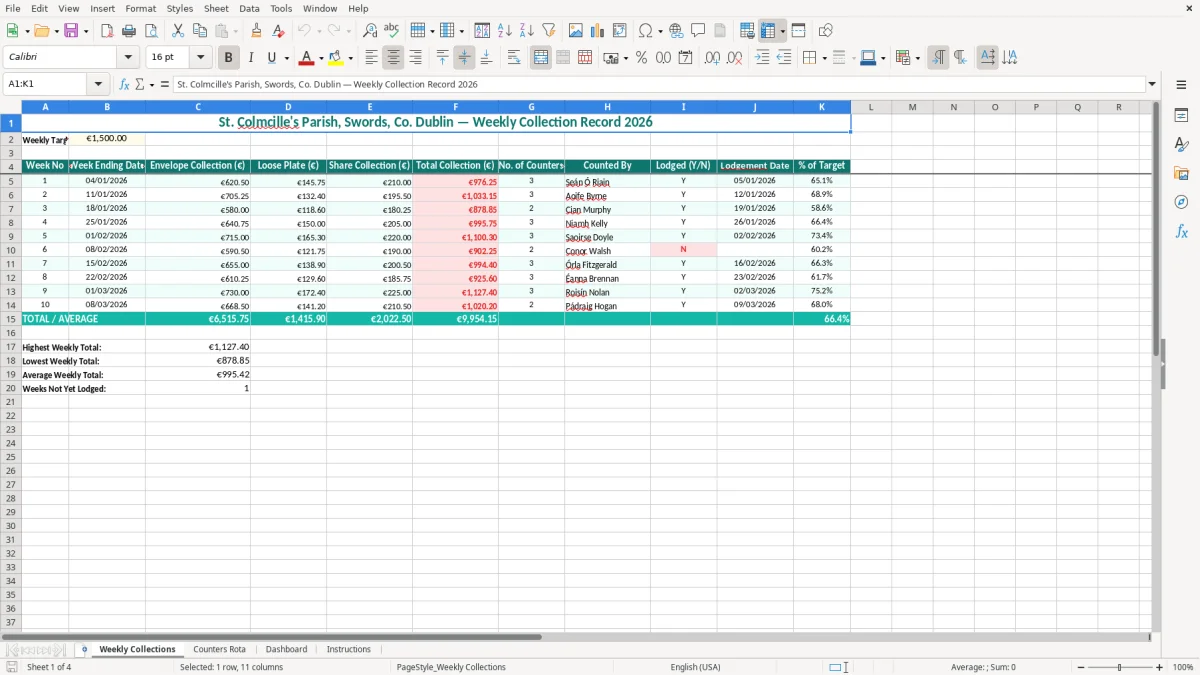Click Format as Percent icon
1200x675 pixels.
(641, 58)
